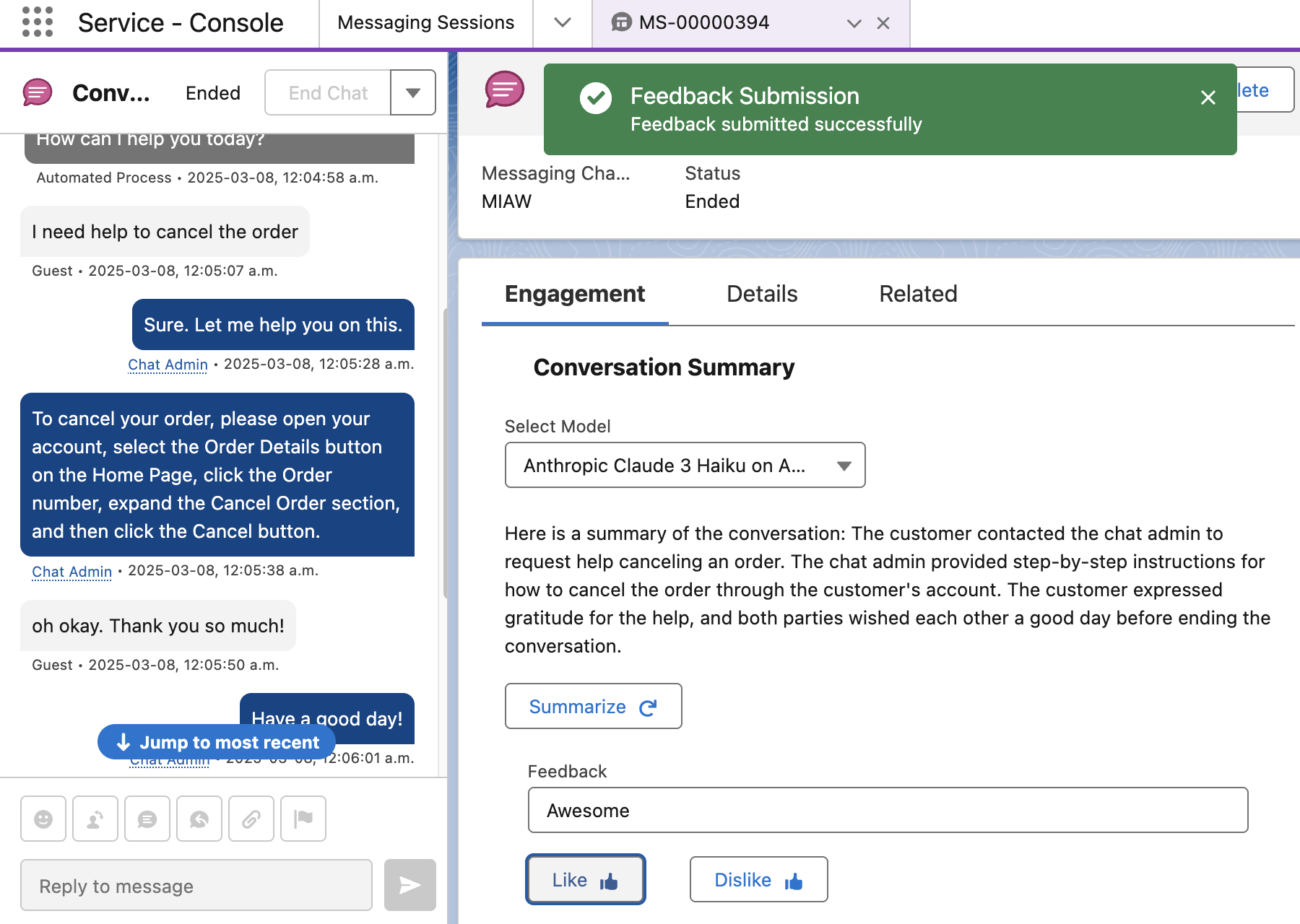This screenshot has height=924, width=1300.
Task: Click the Feedback text field
Action: coord(888,811)
